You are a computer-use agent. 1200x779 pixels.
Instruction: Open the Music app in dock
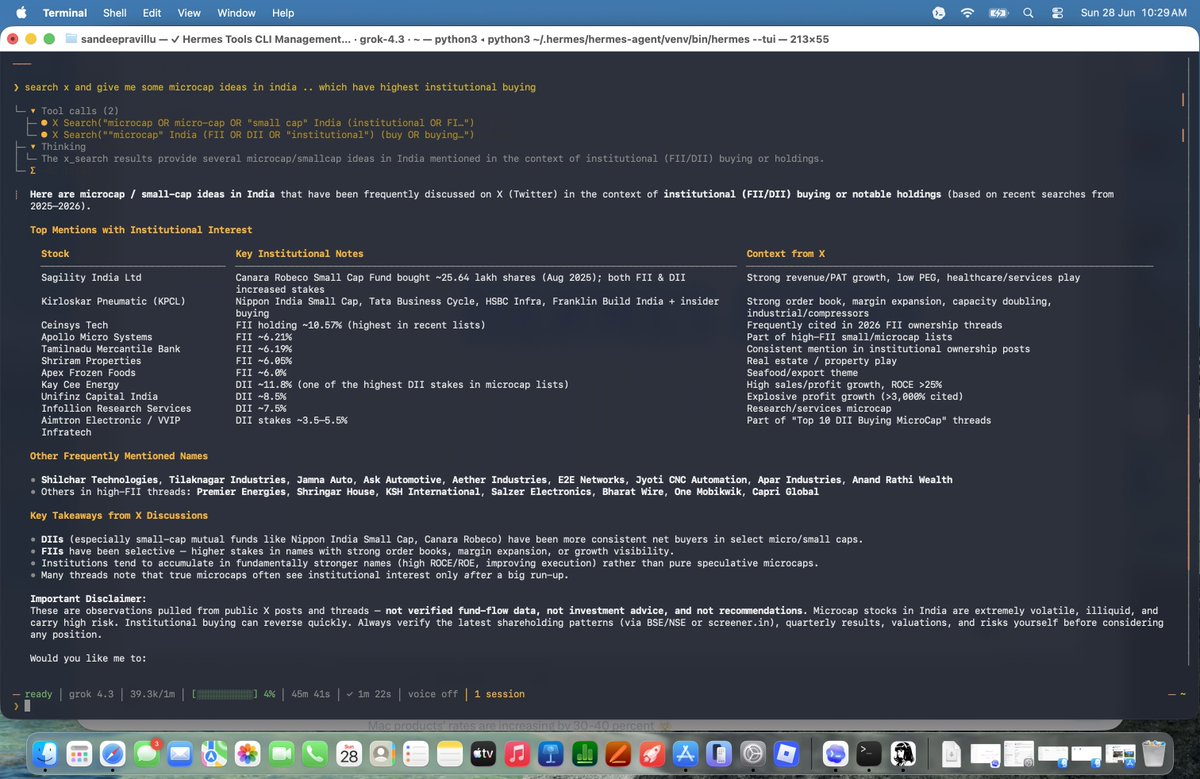pyautogui.click(x=517, y=753)
